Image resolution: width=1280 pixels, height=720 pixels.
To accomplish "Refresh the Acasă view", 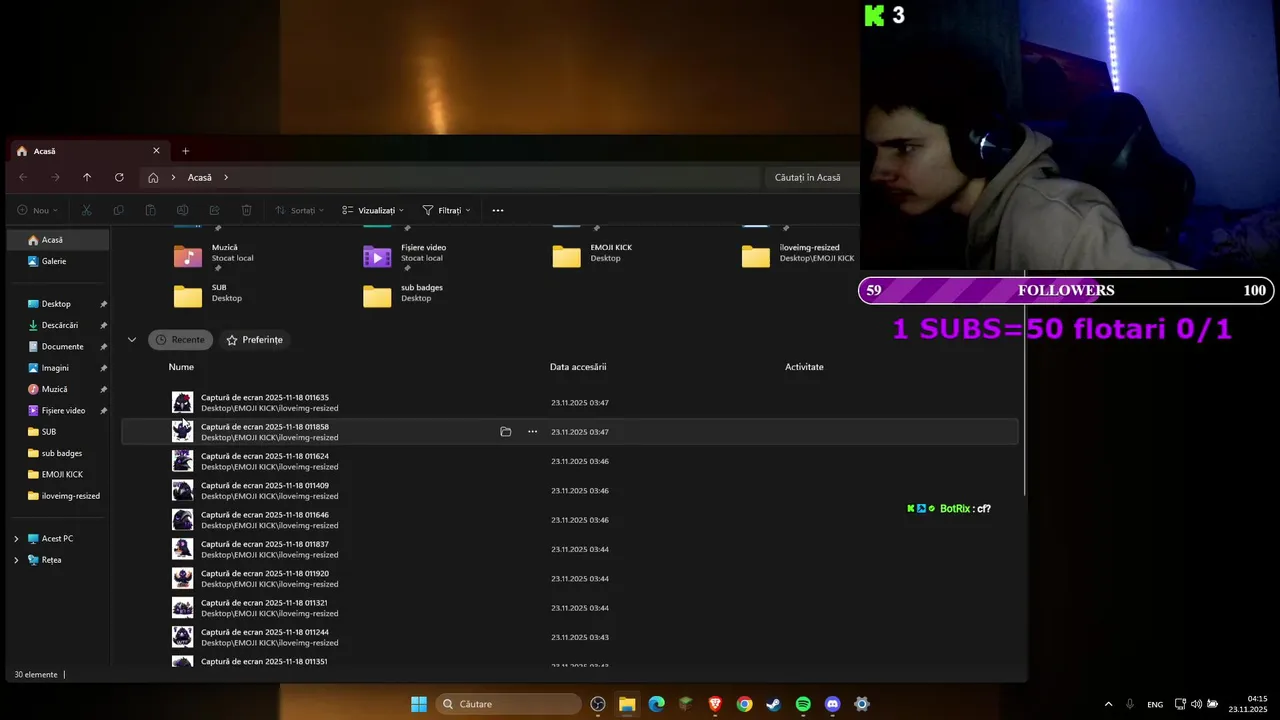I will (119, 177).
